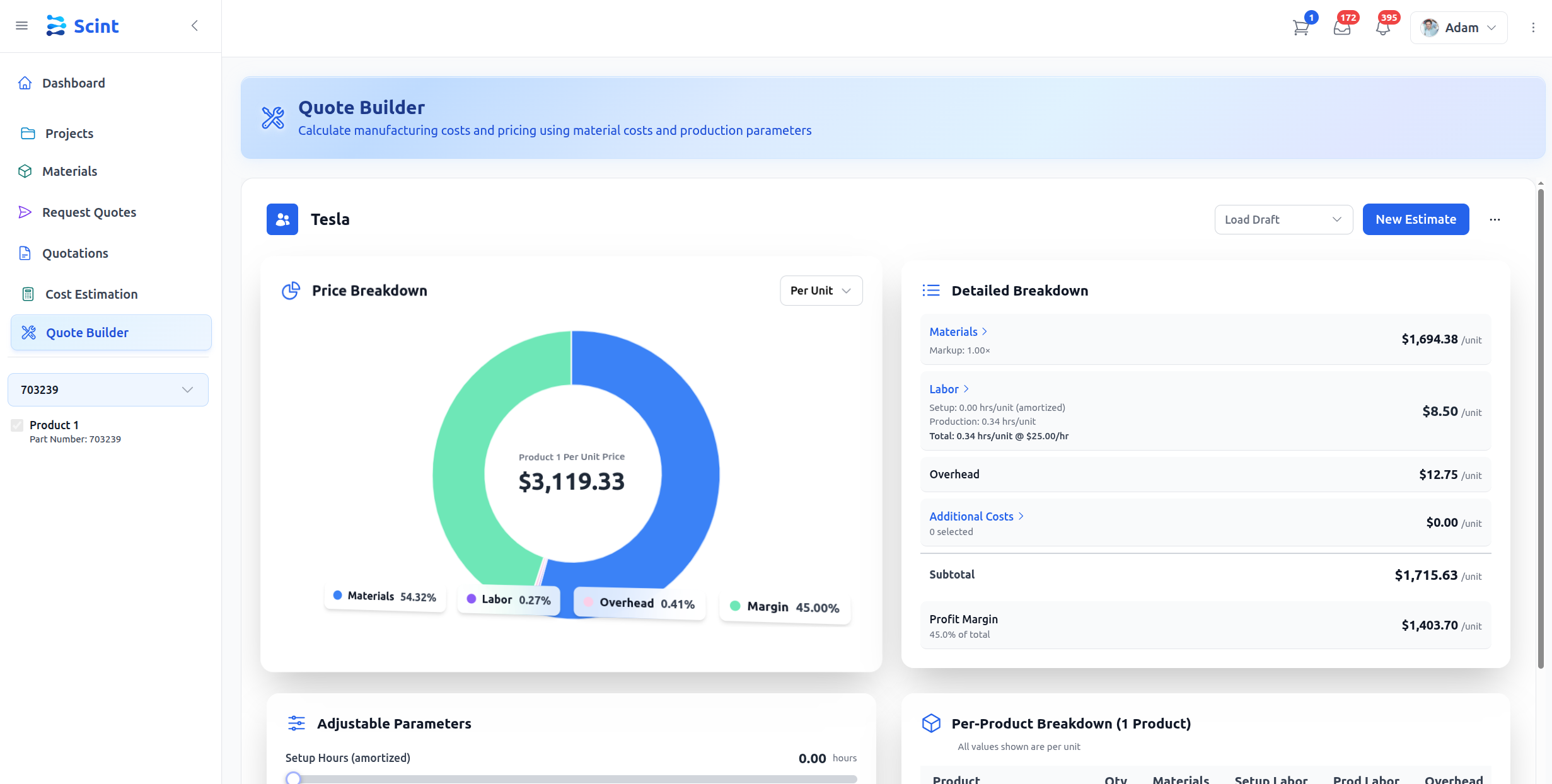
Task: Toggle the Product 1 checkbox
Action: tap(17, 425)
